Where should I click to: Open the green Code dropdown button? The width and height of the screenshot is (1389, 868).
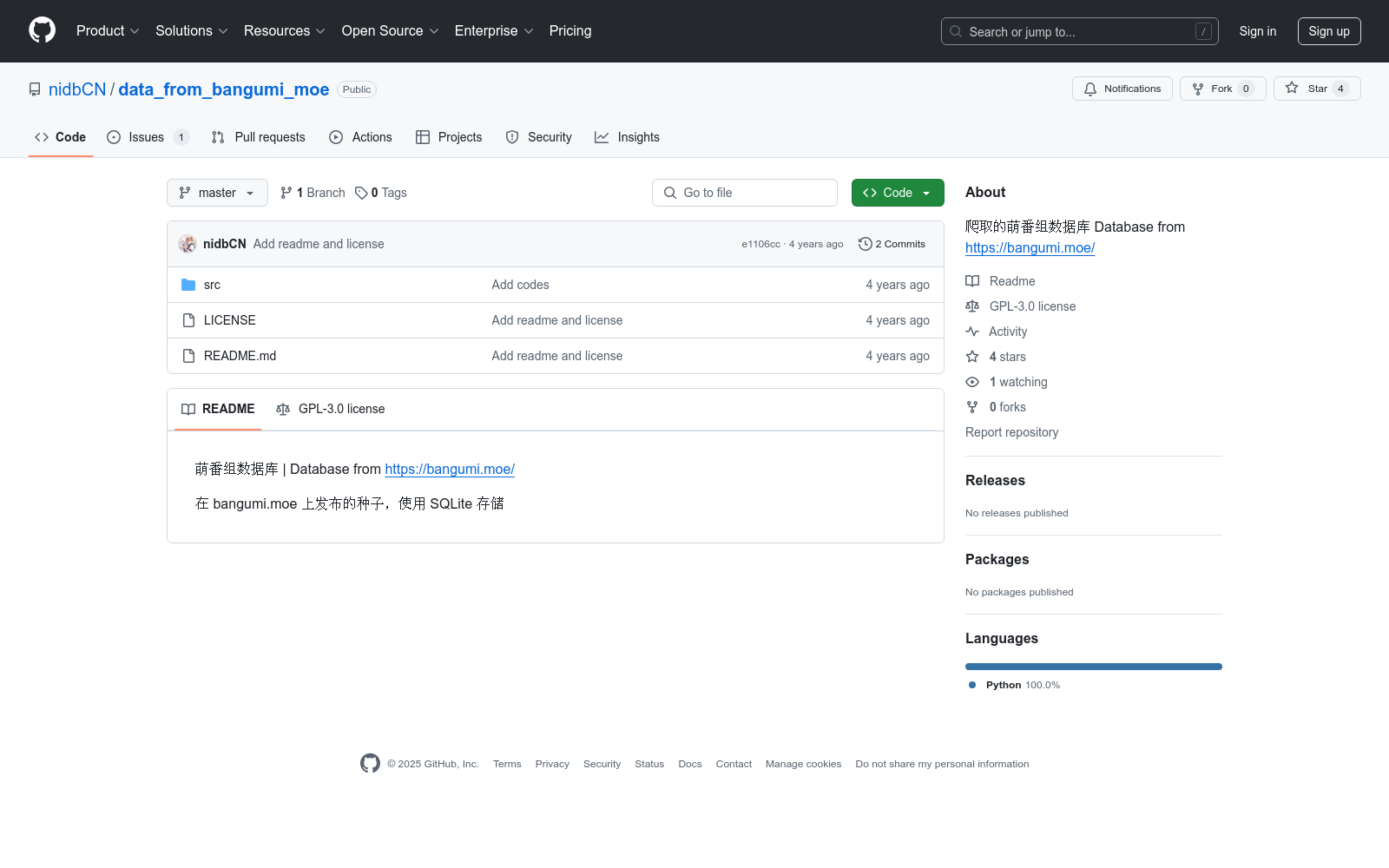(898, 193)
